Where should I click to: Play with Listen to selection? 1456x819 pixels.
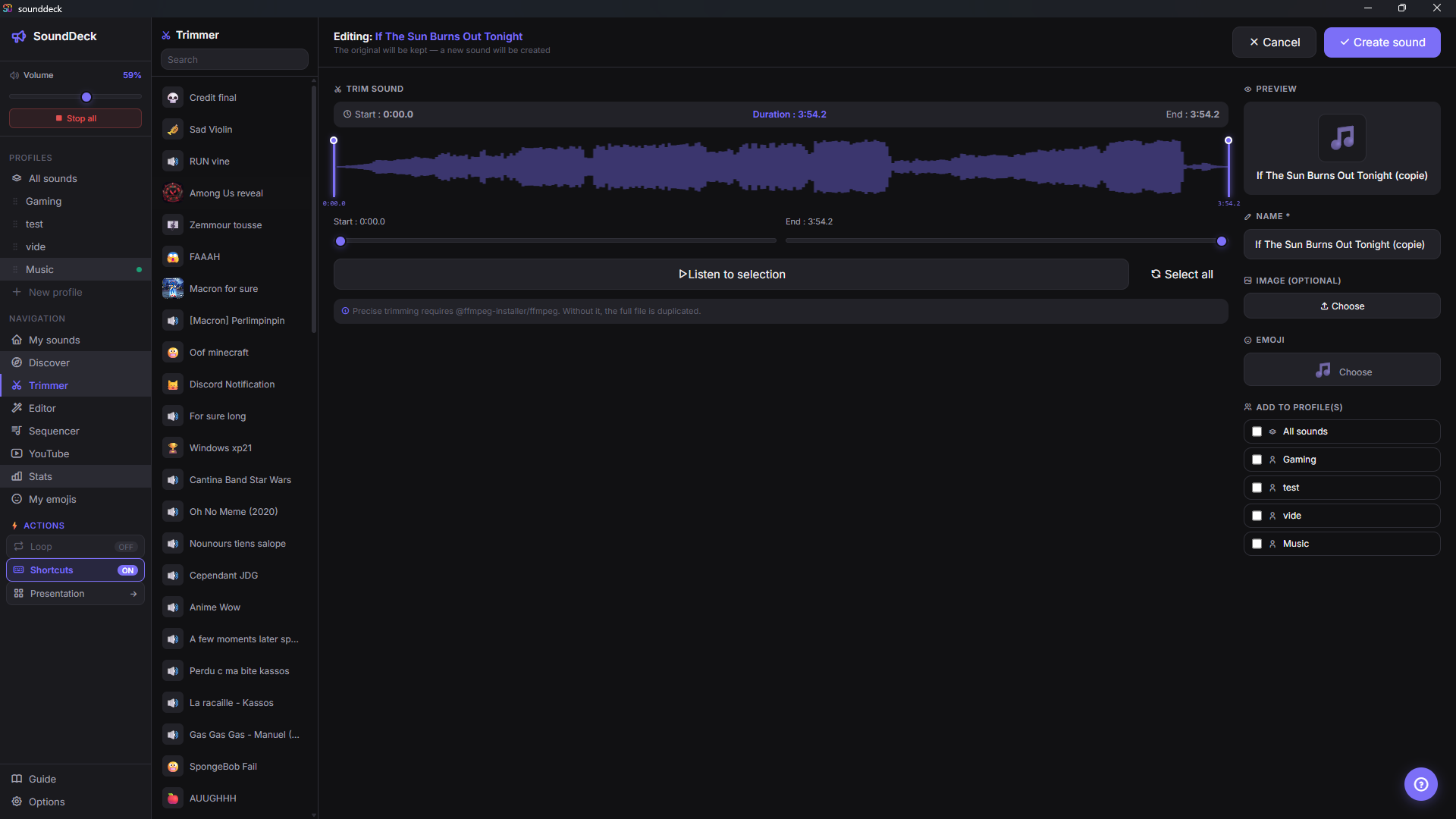coord(731,275)
